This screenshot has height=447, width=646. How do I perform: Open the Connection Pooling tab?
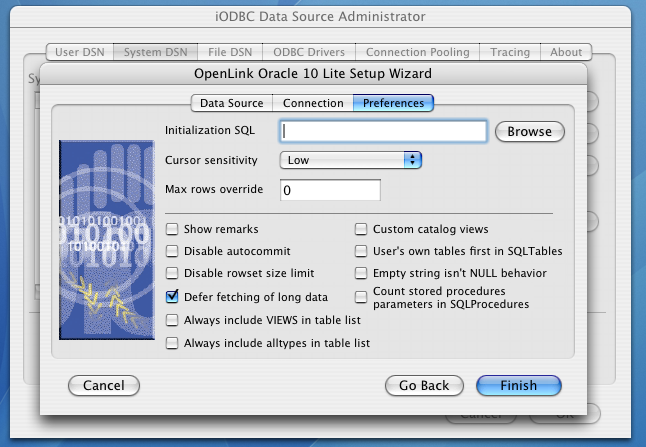(417, 52)
